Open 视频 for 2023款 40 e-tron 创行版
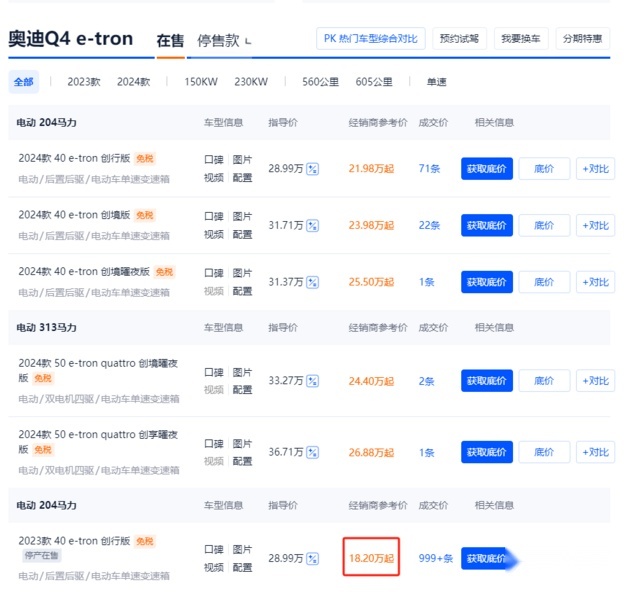 point(214,568)
